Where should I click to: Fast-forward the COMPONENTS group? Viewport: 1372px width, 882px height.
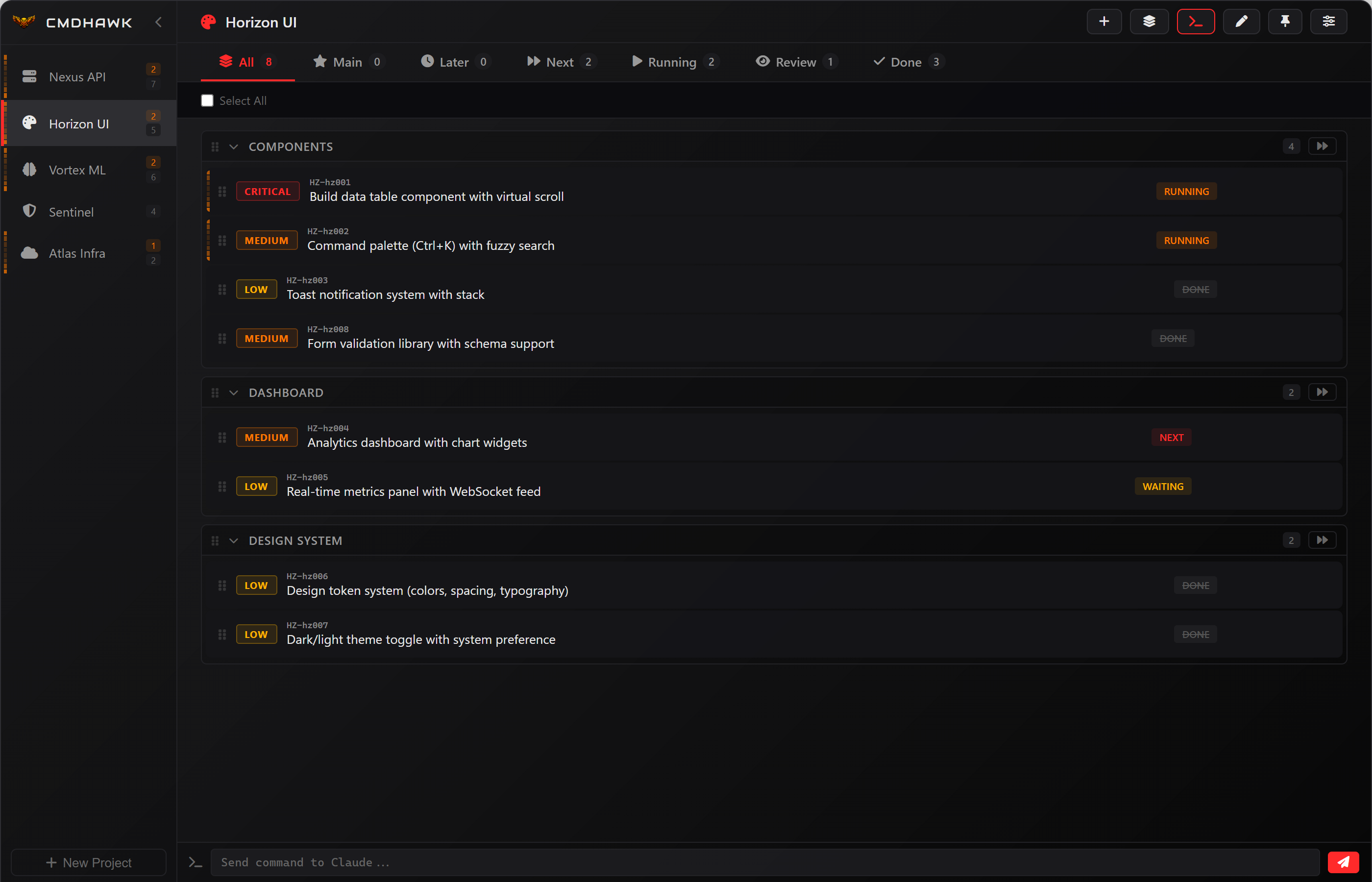tap(1323, 146)
